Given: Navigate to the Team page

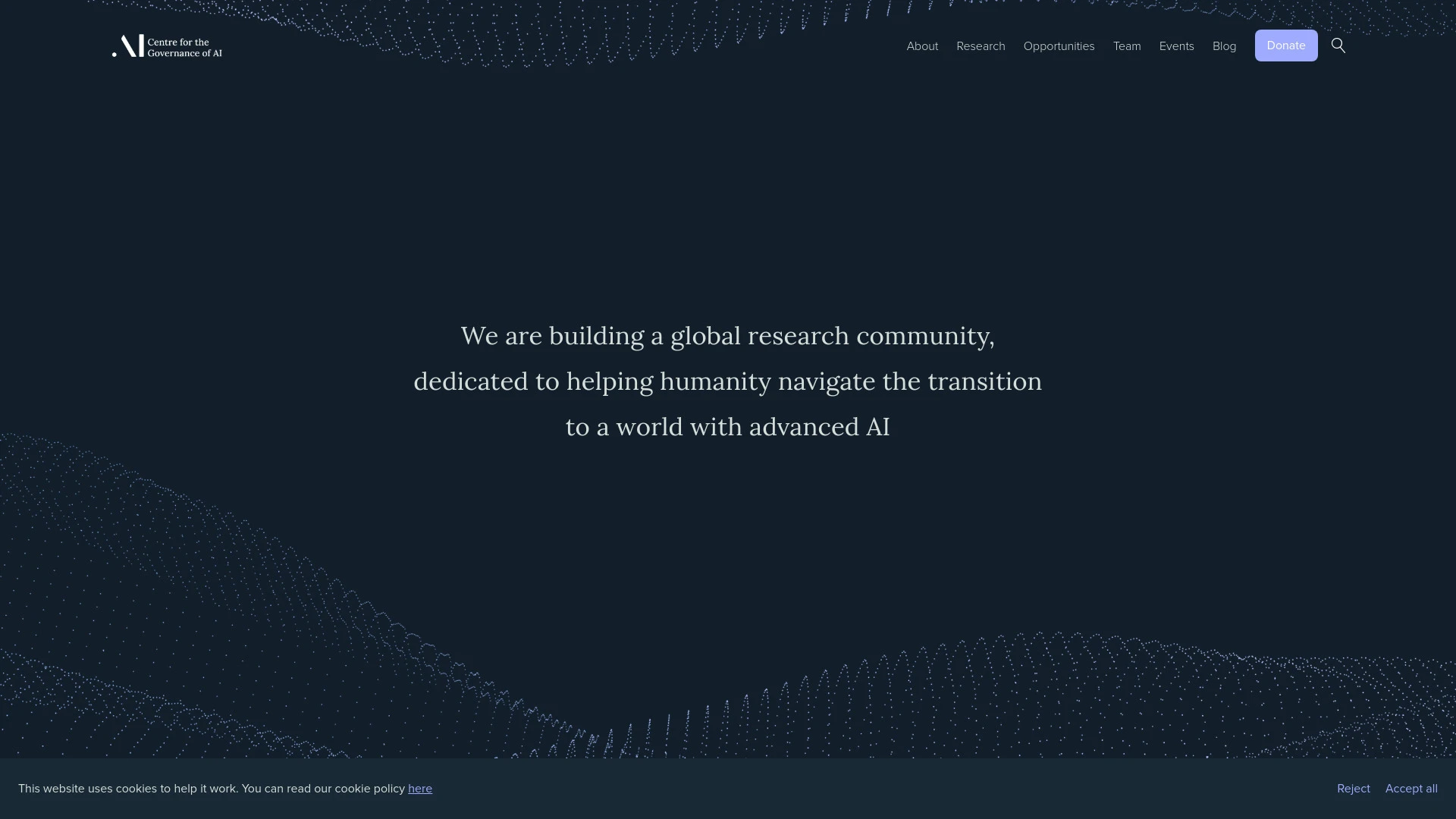Looking at the screenshot, I should (1127, 45).
